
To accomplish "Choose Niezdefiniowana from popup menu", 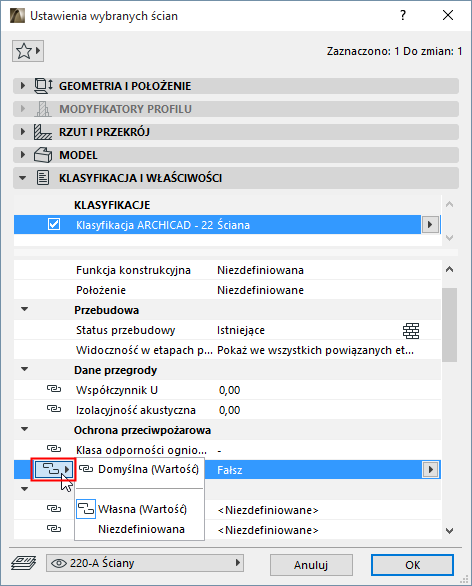I will [139, 529].
